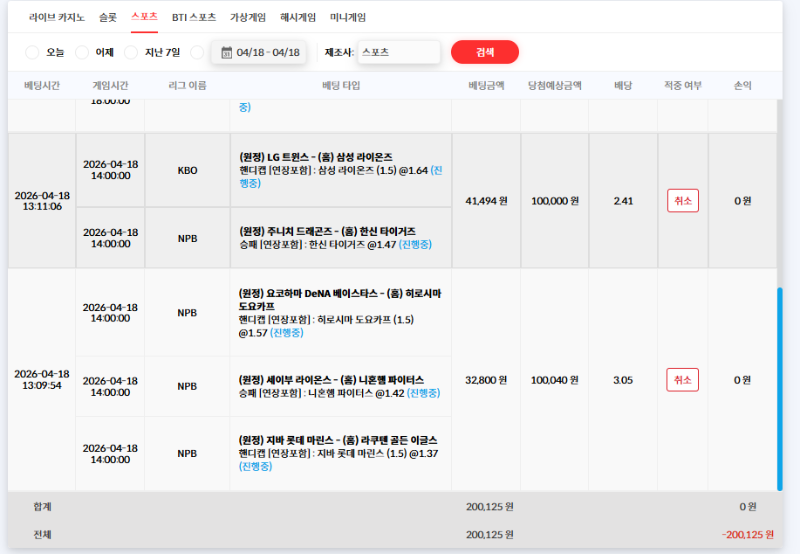The image size is (800, 554).
Task: Select the 지난 7일 radio button
Action: [x=132, y=52]
